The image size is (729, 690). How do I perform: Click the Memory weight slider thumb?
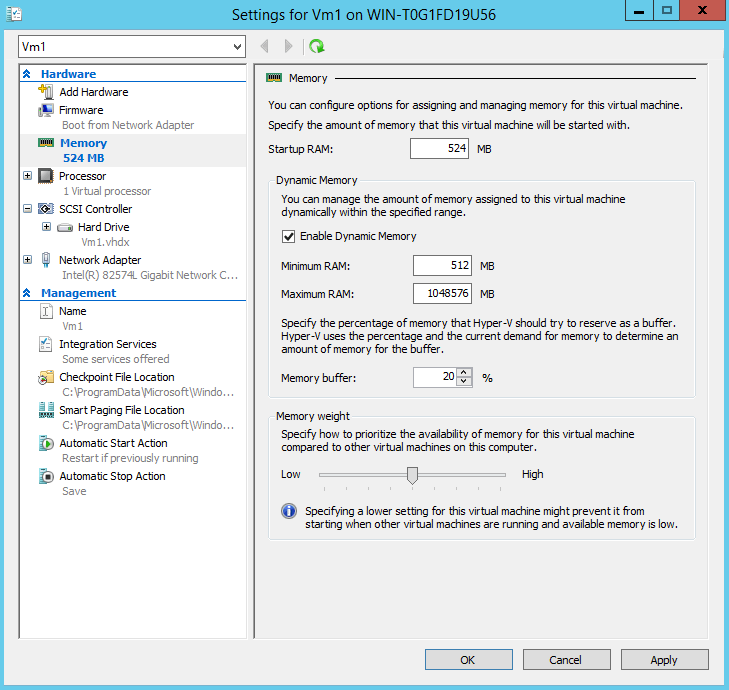click(412, 475)
